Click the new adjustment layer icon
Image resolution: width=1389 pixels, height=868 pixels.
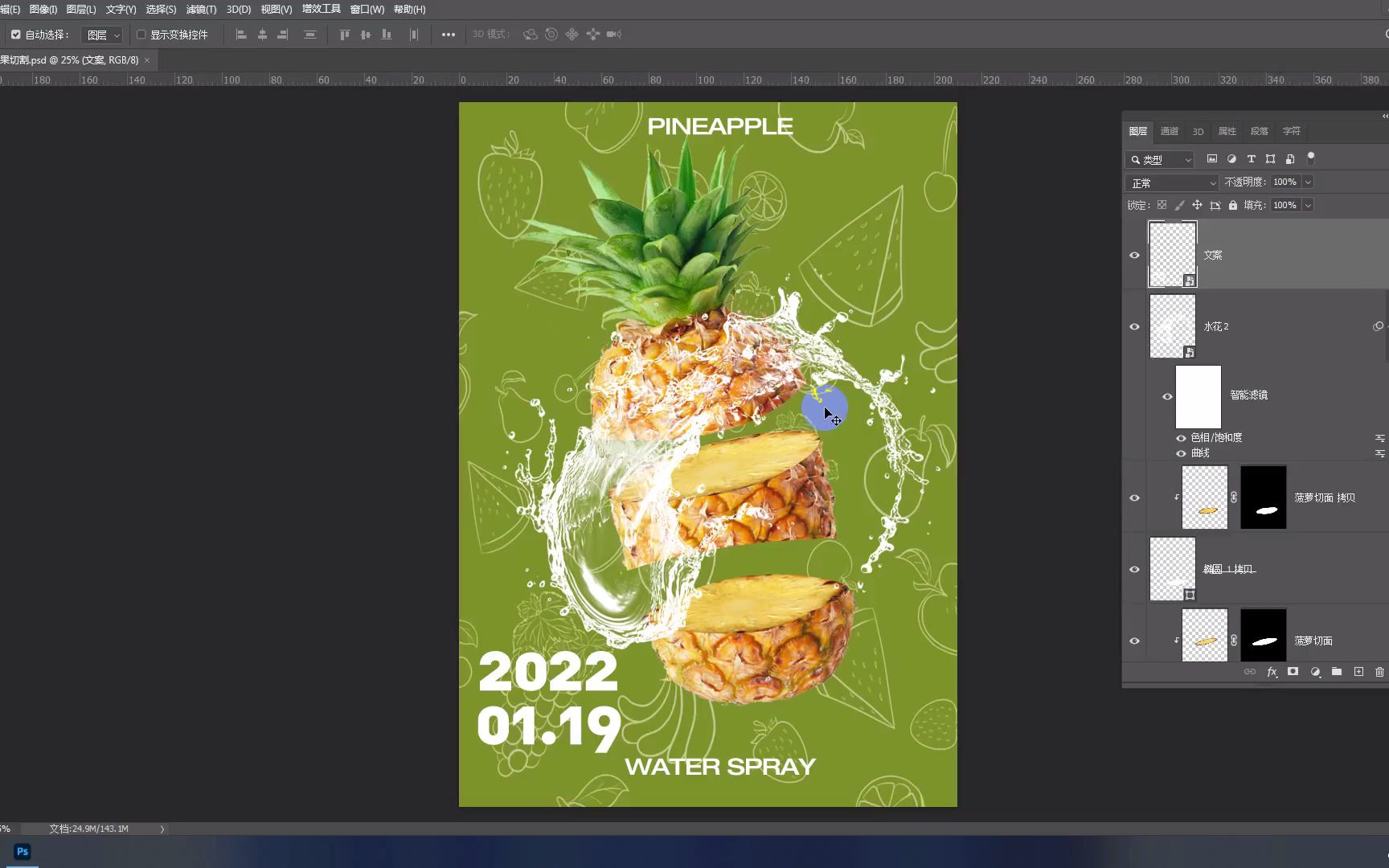click(x=1316, y=672)
